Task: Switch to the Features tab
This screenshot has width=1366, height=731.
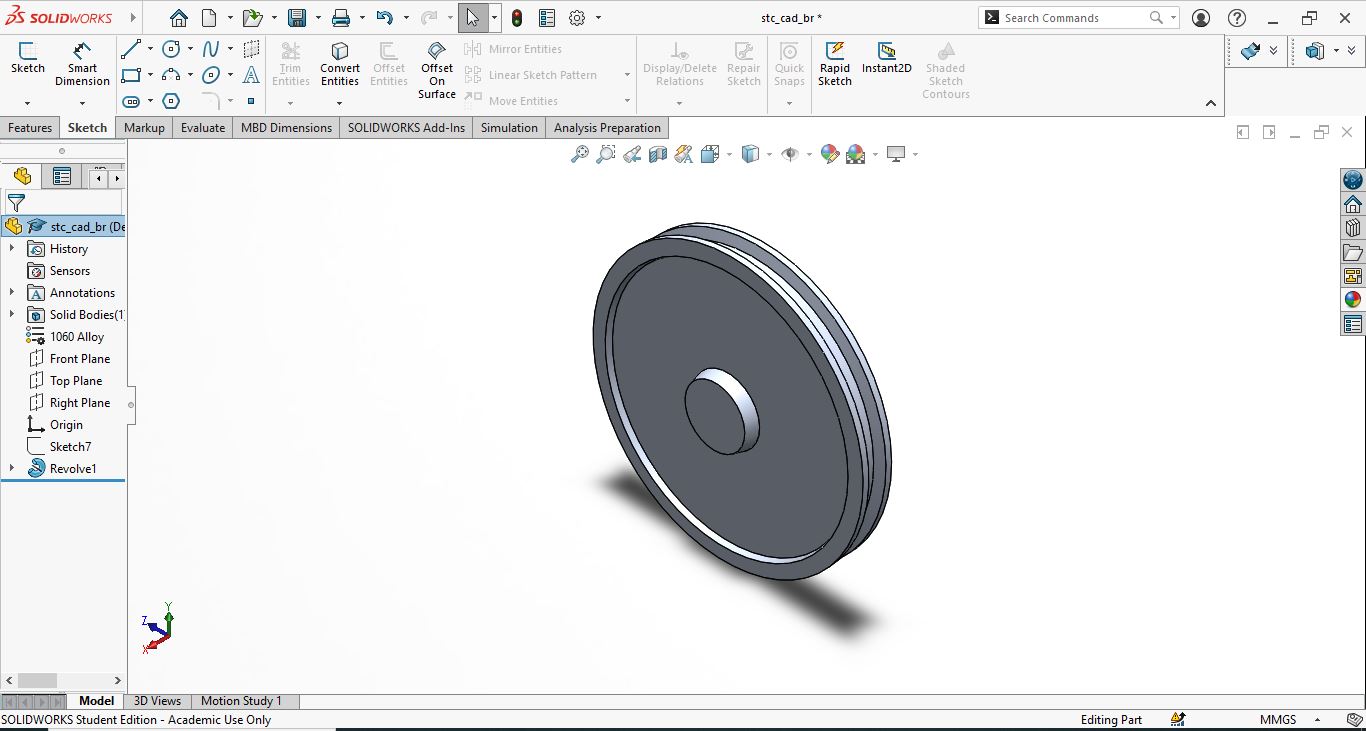Action: (x=30, y=128)
